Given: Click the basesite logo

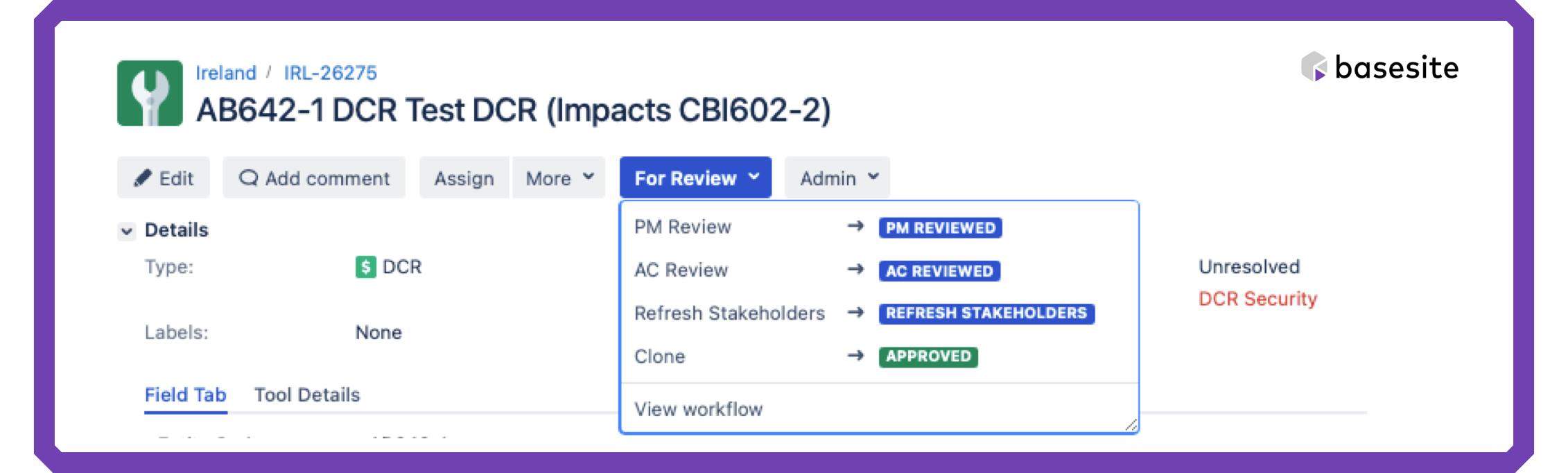Looking at the screenshot, I should (1379, 67).
